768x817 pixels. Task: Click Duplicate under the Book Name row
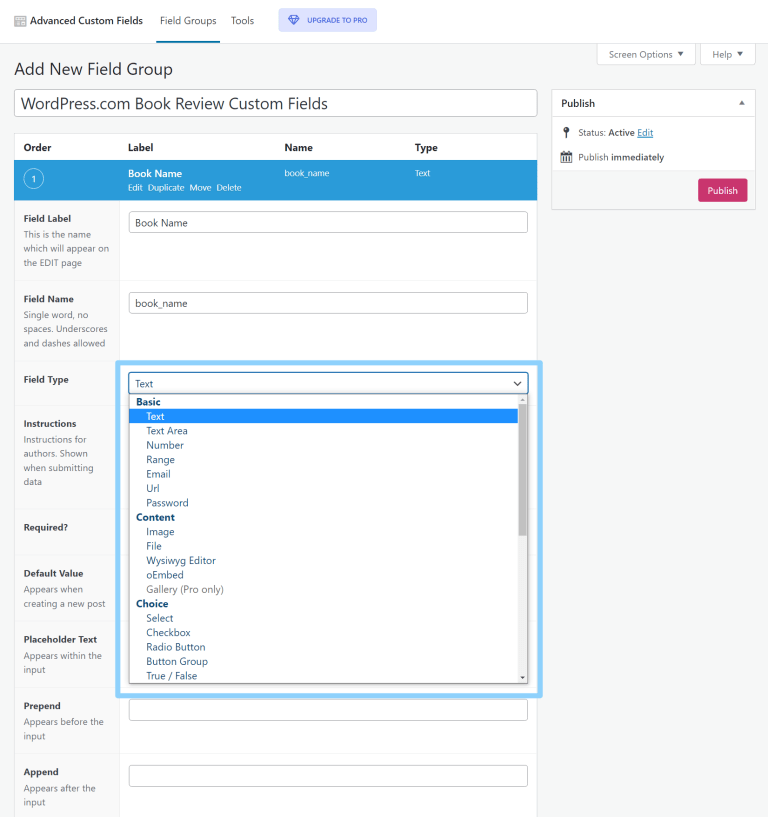pos(166,188)
